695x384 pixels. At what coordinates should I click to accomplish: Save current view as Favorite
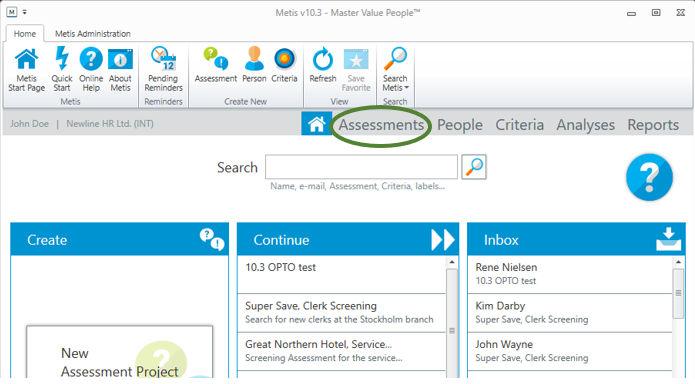[x=356, y=70]
